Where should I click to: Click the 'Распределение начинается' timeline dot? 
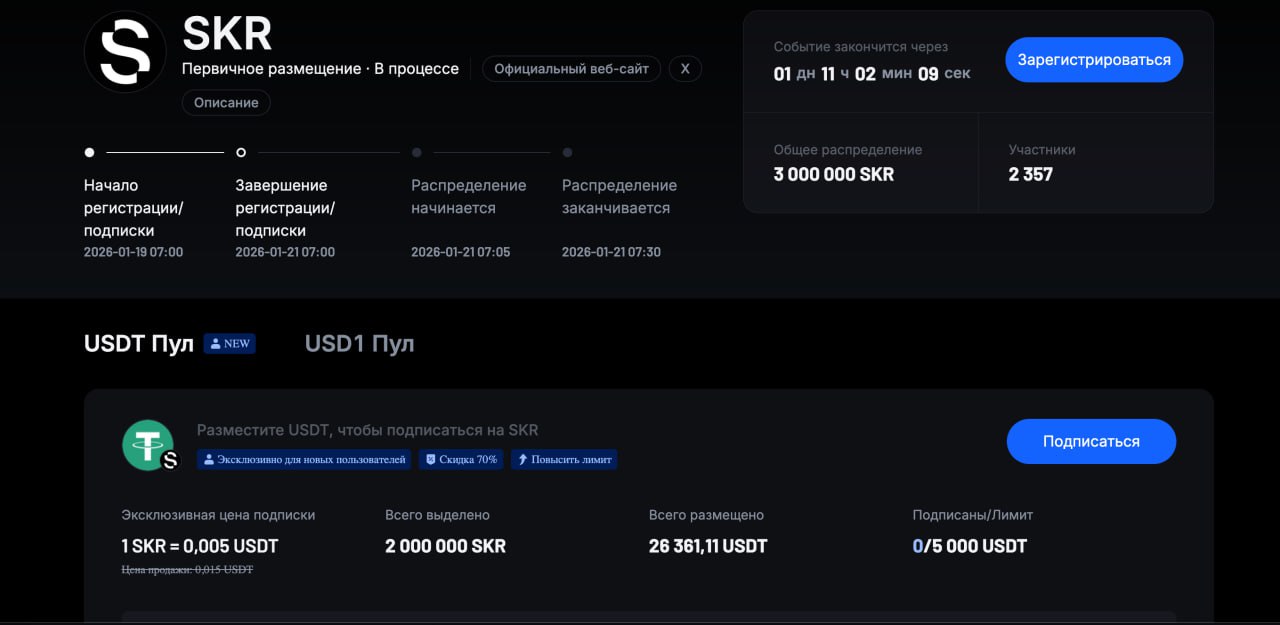(417, 153)
